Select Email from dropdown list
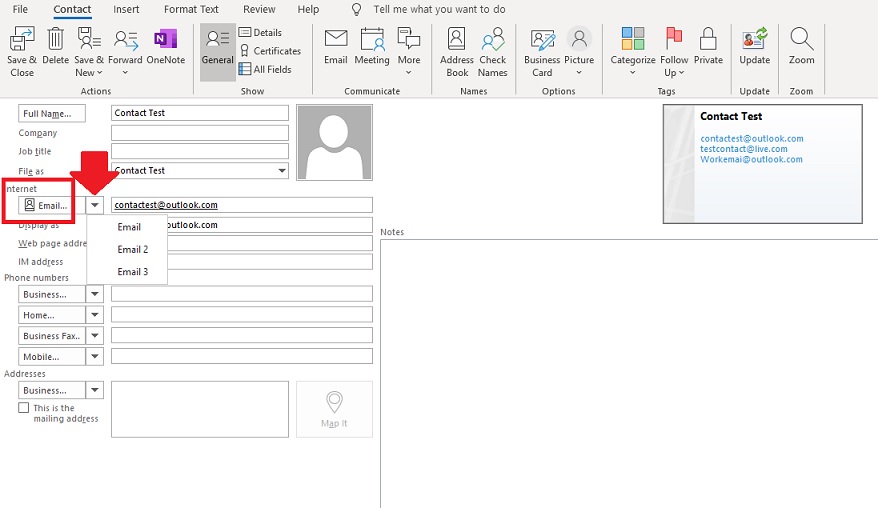Viewport: 878px width, 508px height. point(127,227)
